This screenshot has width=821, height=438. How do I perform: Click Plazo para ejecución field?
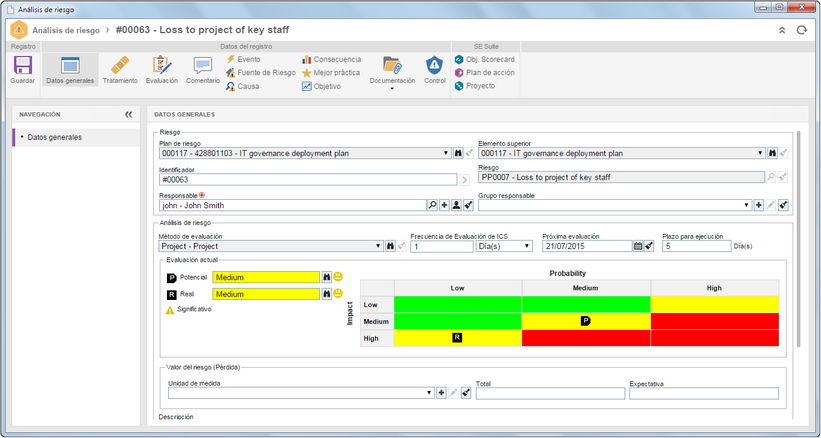(696, 246)
